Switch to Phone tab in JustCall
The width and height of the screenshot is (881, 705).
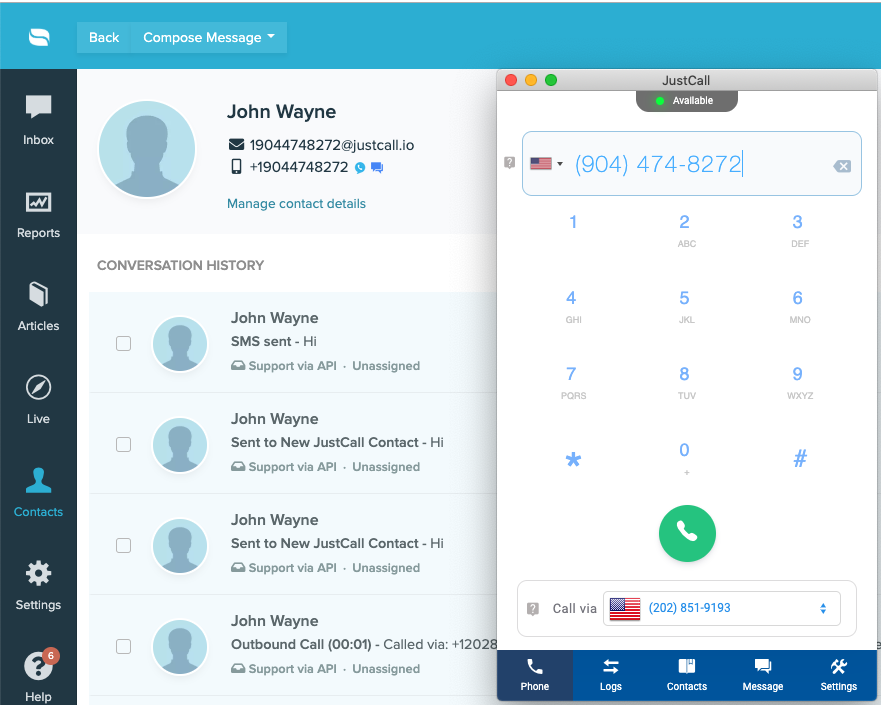[534, 675]
